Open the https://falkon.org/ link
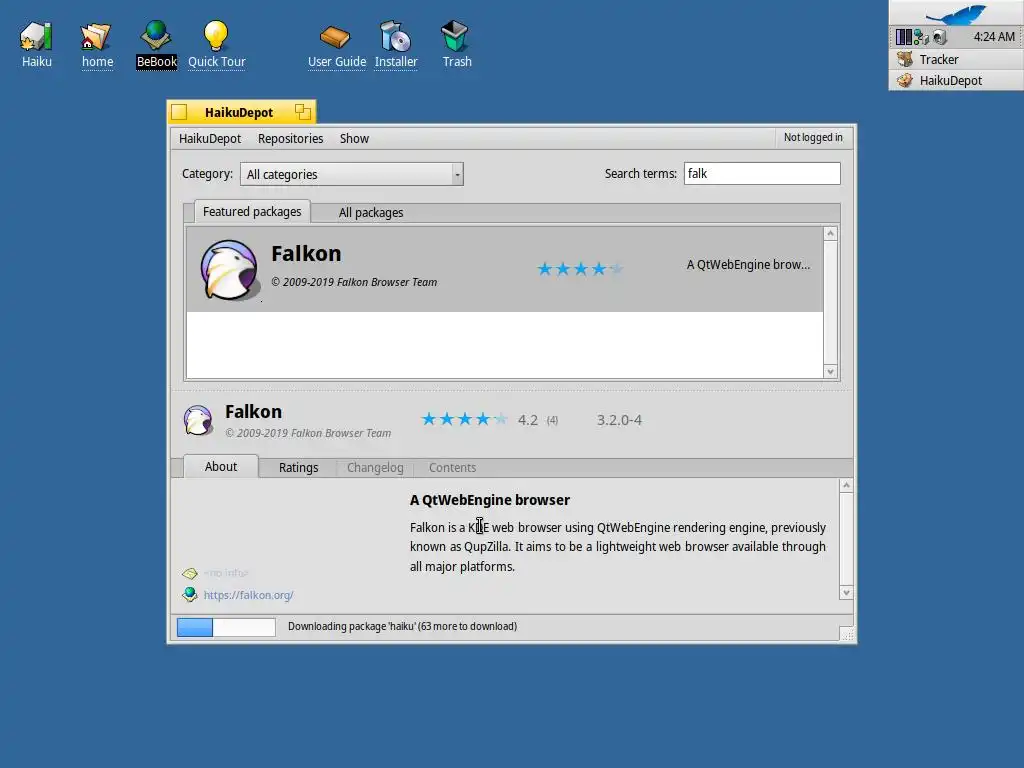Screen dimensions: 1024x768 click(248, 595)
